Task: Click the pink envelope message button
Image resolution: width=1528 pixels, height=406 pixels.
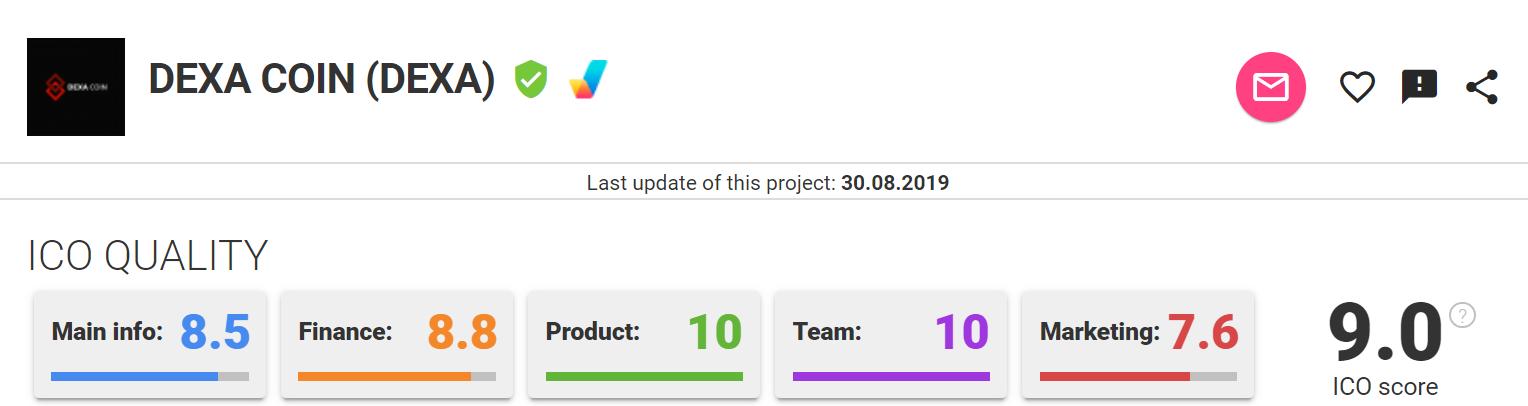Action: 1270,88
